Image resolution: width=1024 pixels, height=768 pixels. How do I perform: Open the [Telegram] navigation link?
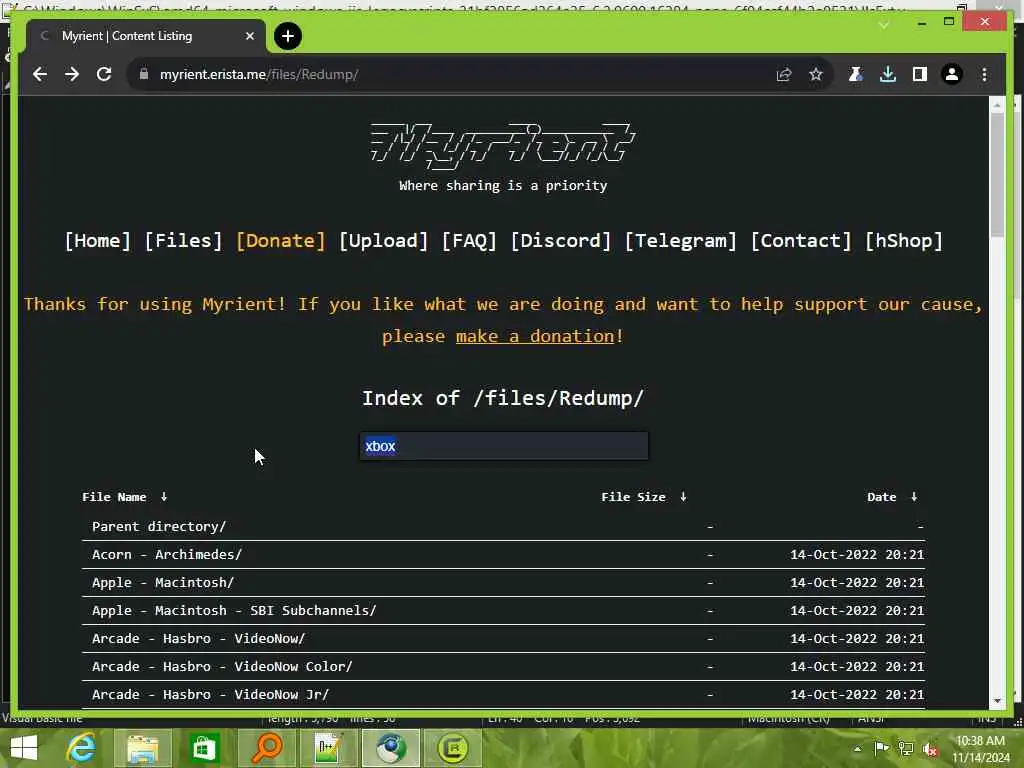[680, 240]
